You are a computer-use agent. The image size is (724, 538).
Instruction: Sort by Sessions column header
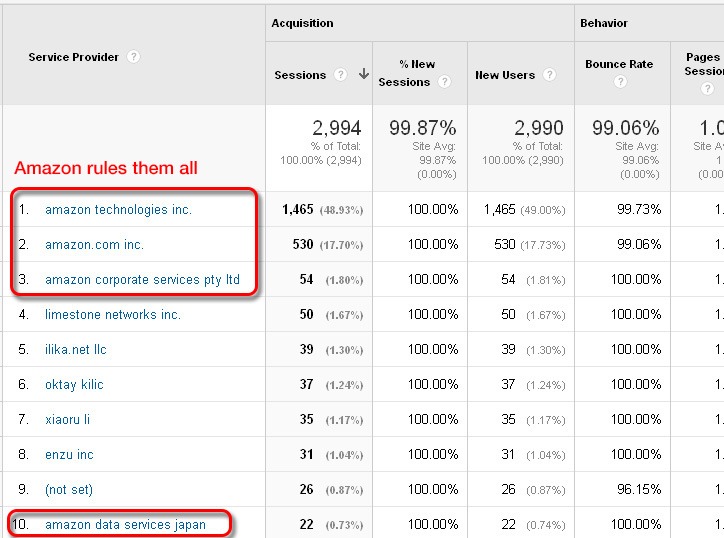(300, 75)
